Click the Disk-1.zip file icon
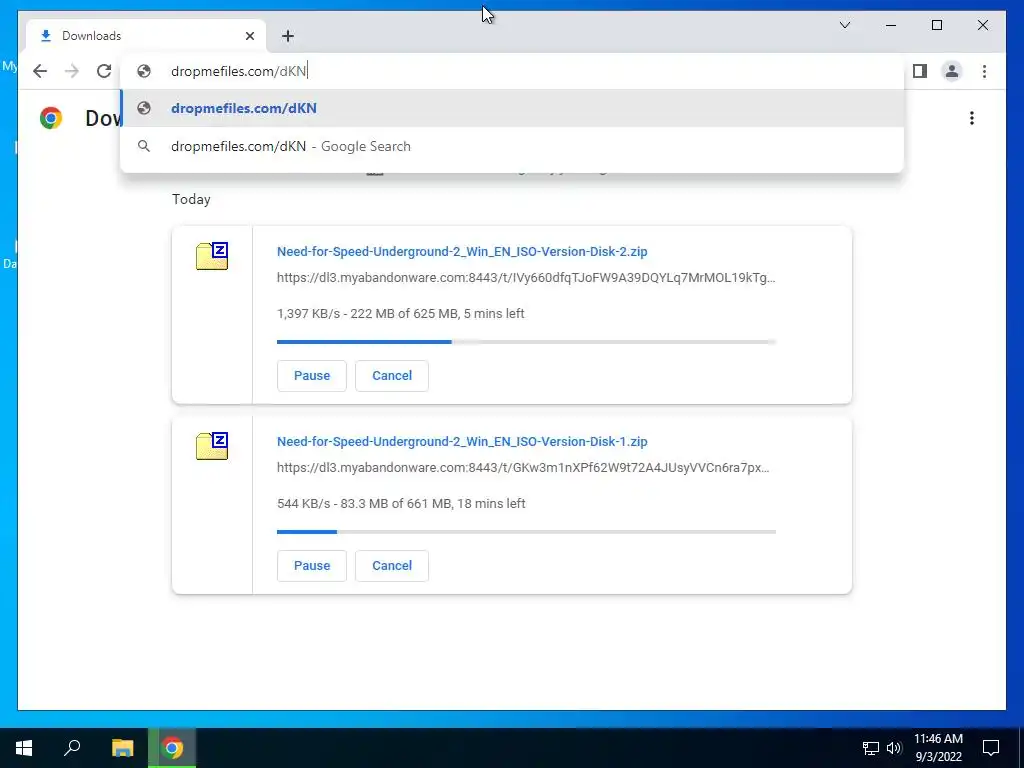The width and height of the screenshot is (1024, 768). click(x=212, y=446)
